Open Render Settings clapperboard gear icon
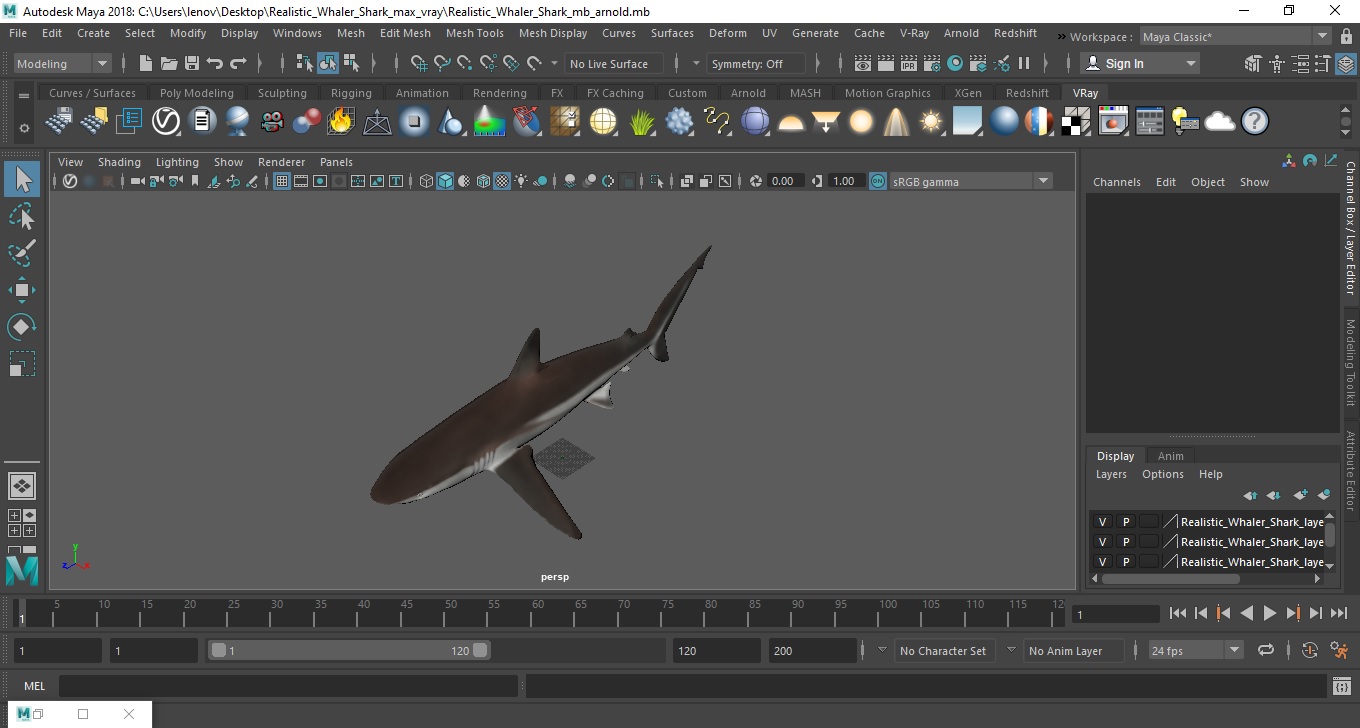Screen dimensions: 1360x728 (931, 63)
